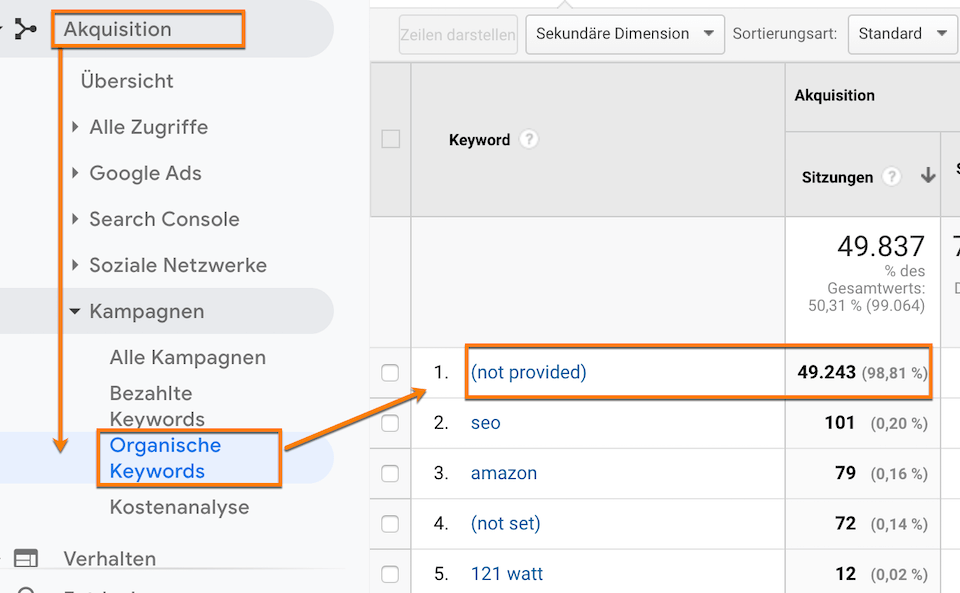Open the Keyword column help icon
The image size is (960, 593).
click(x=529, y=140)
